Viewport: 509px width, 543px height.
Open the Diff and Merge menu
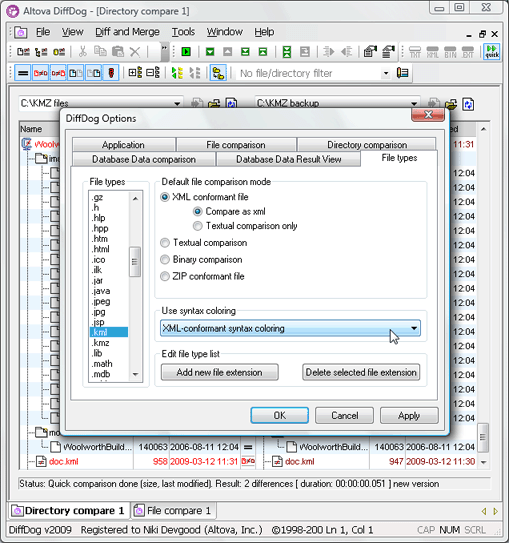point(127,32)
